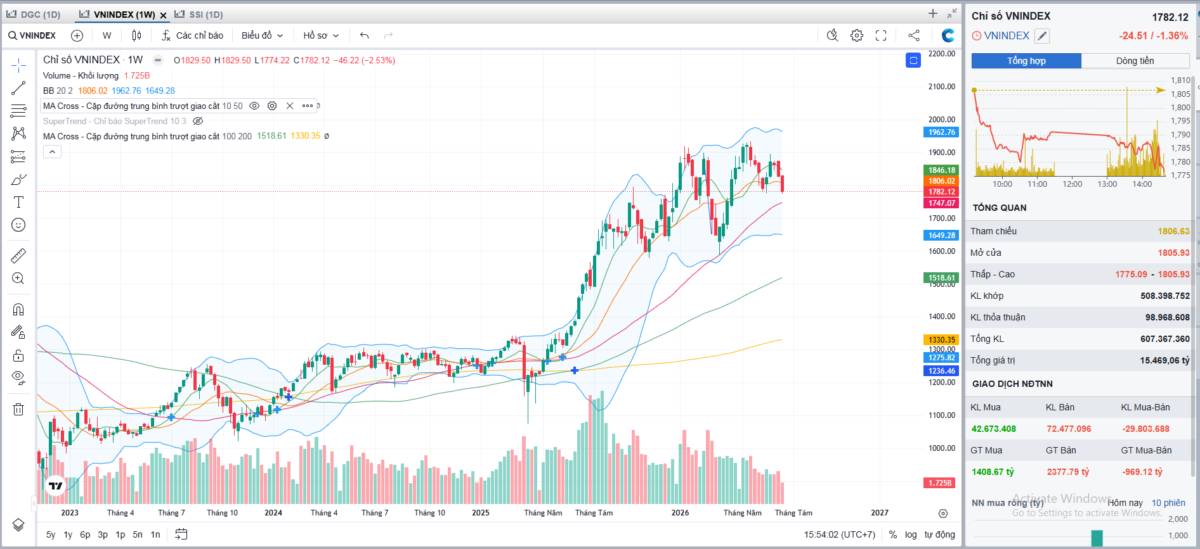The width and height of the screenshot is (1200, 549).
Task: Select the Tổng hợp tab
Action: pyautogui.click(x=1026, y=61)
